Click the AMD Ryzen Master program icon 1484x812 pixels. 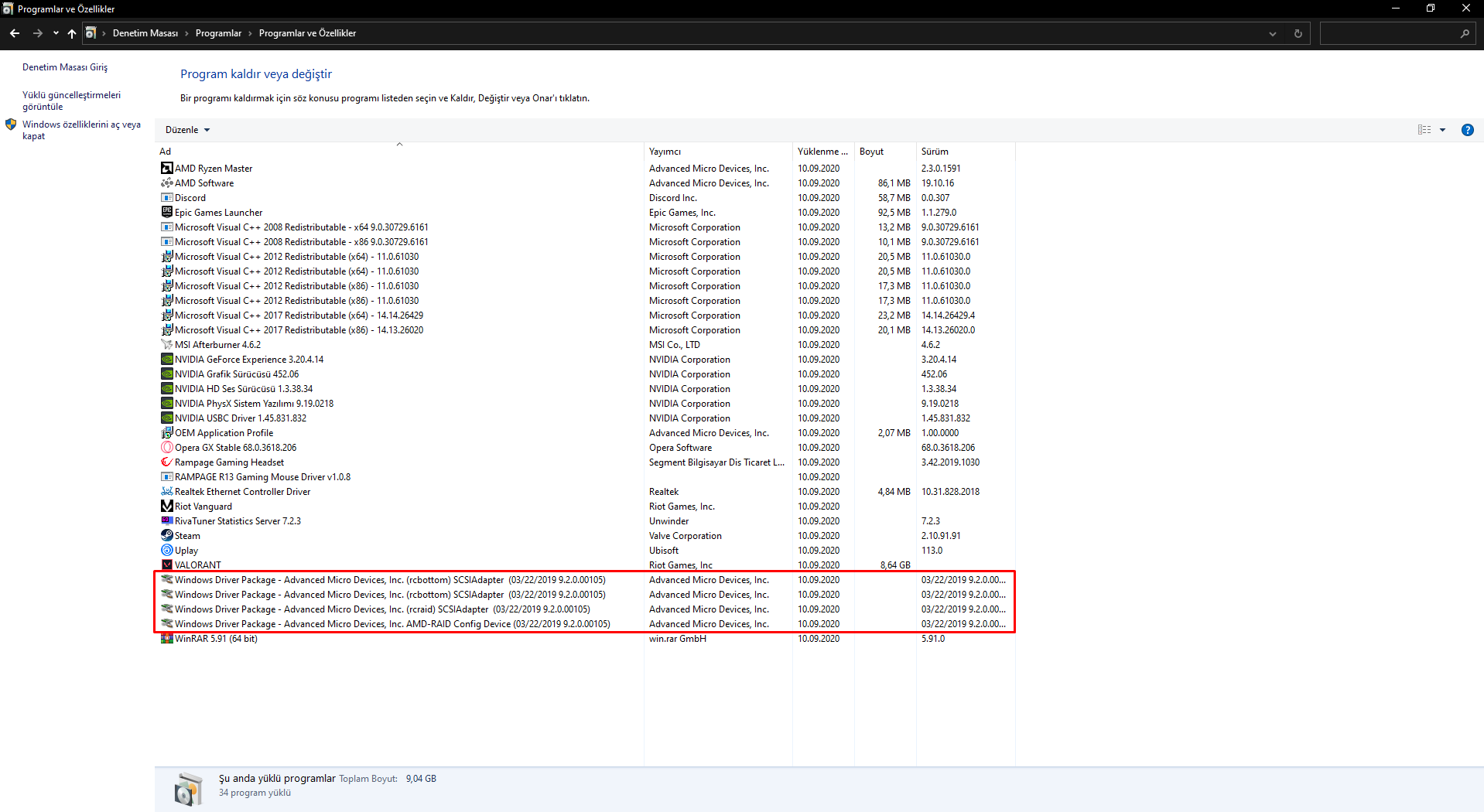166,168
